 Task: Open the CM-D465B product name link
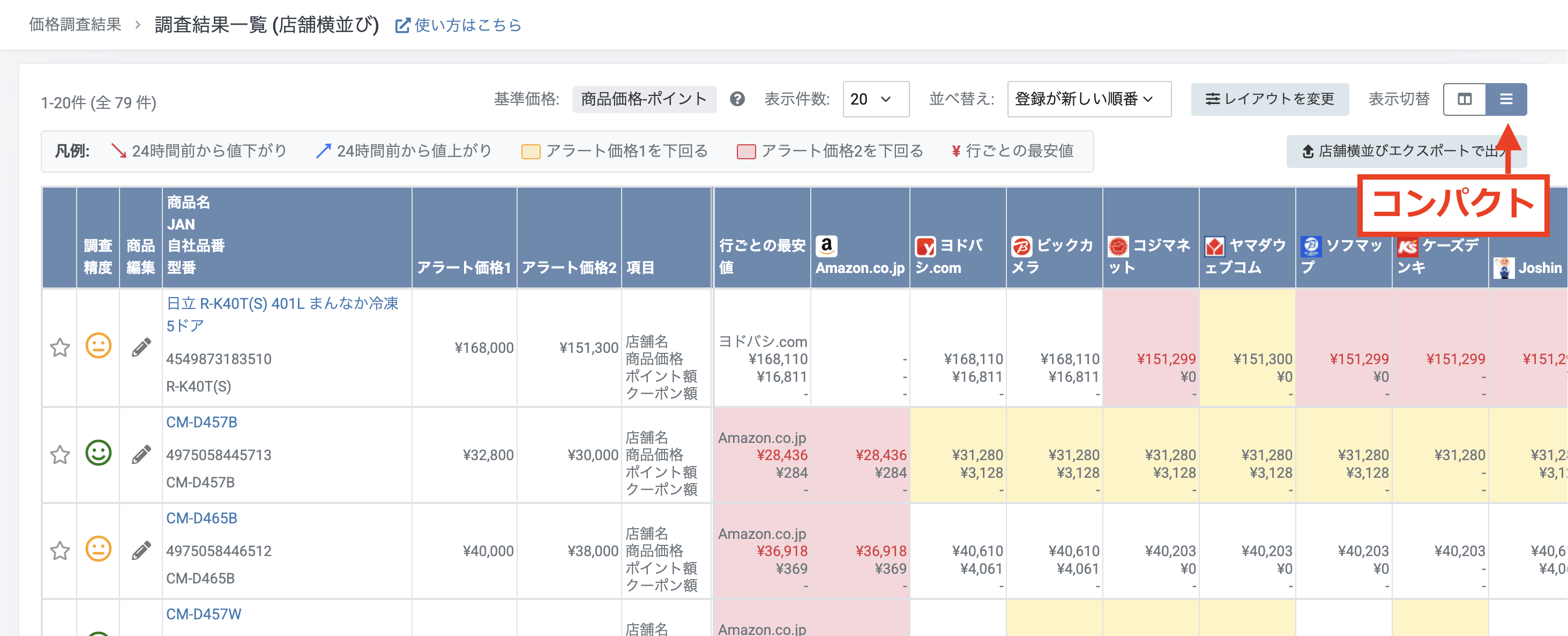click(201, 519)
